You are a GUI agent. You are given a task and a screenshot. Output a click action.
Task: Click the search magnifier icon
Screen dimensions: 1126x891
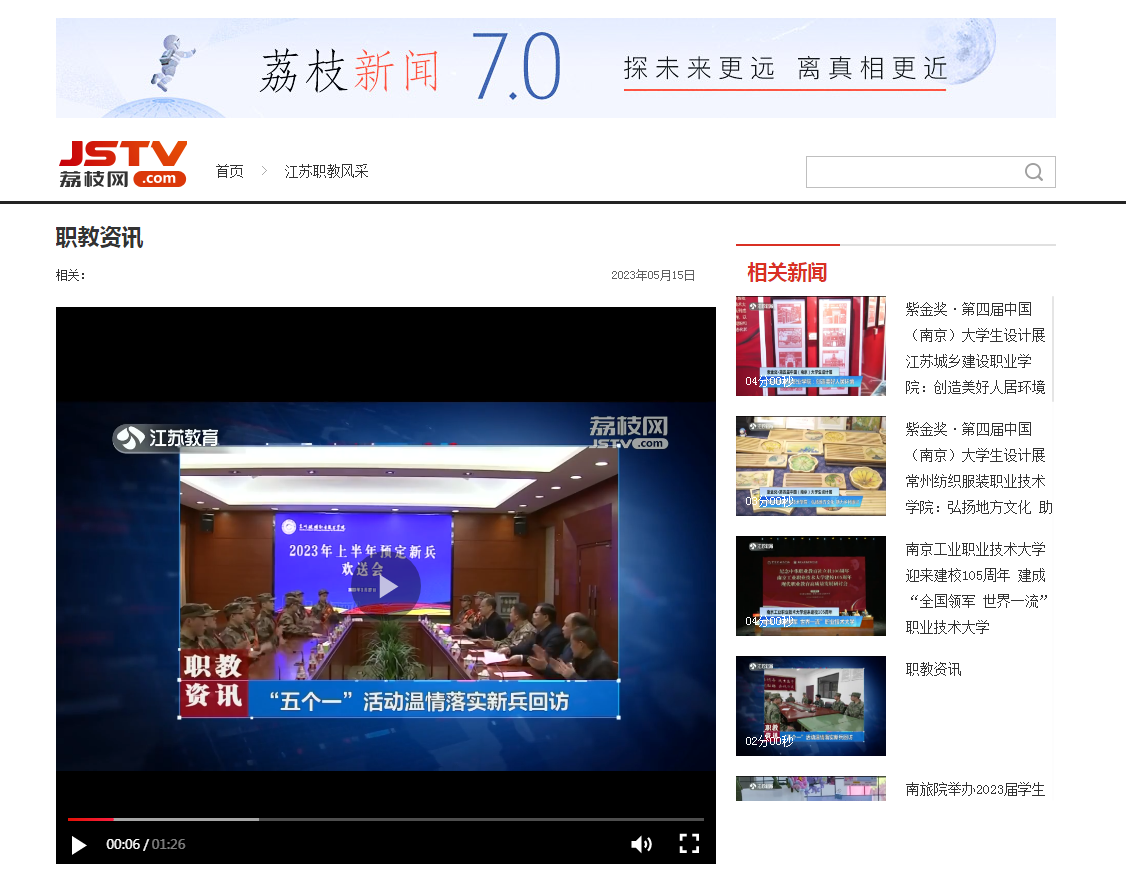coord(1034,172)
